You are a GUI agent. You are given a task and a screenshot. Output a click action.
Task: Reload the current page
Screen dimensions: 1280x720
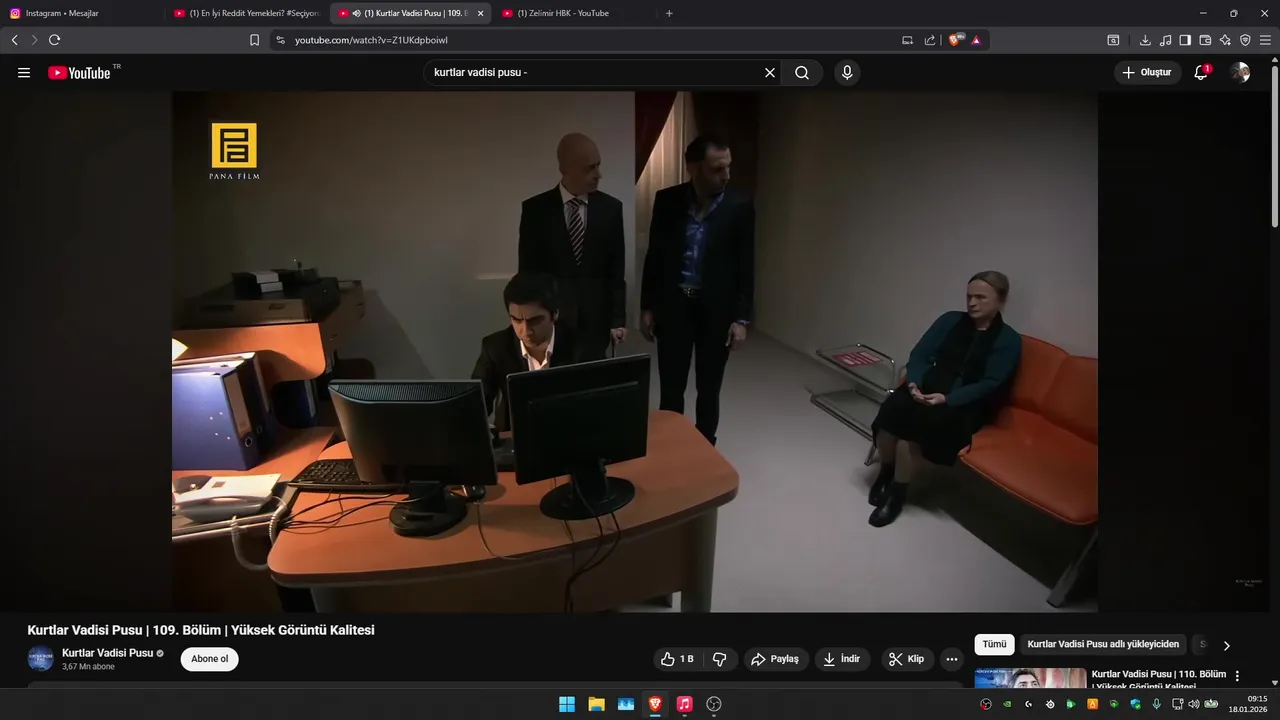pos(54,40)
